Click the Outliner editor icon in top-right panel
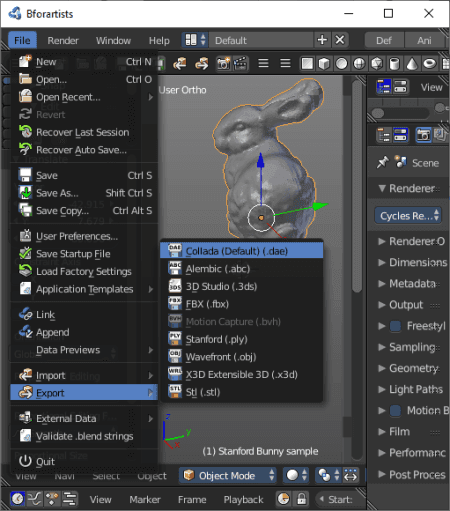 384,87
